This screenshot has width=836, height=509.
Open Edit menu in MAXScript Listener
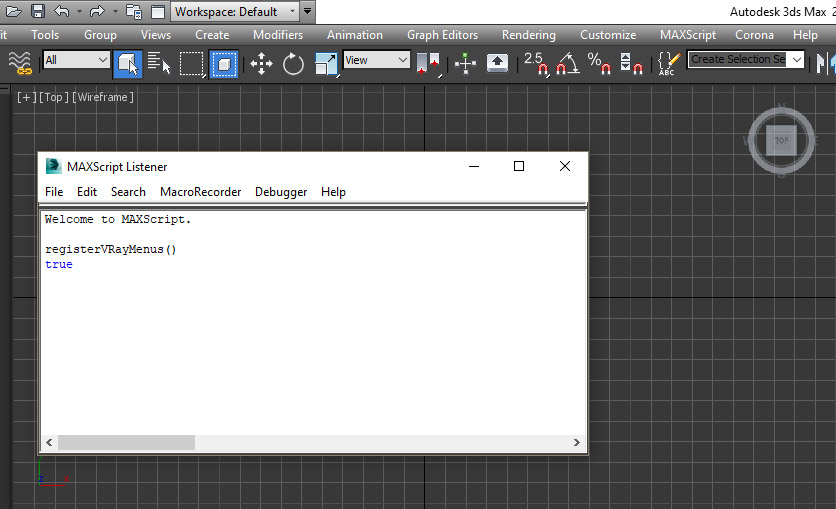(86, 192)
